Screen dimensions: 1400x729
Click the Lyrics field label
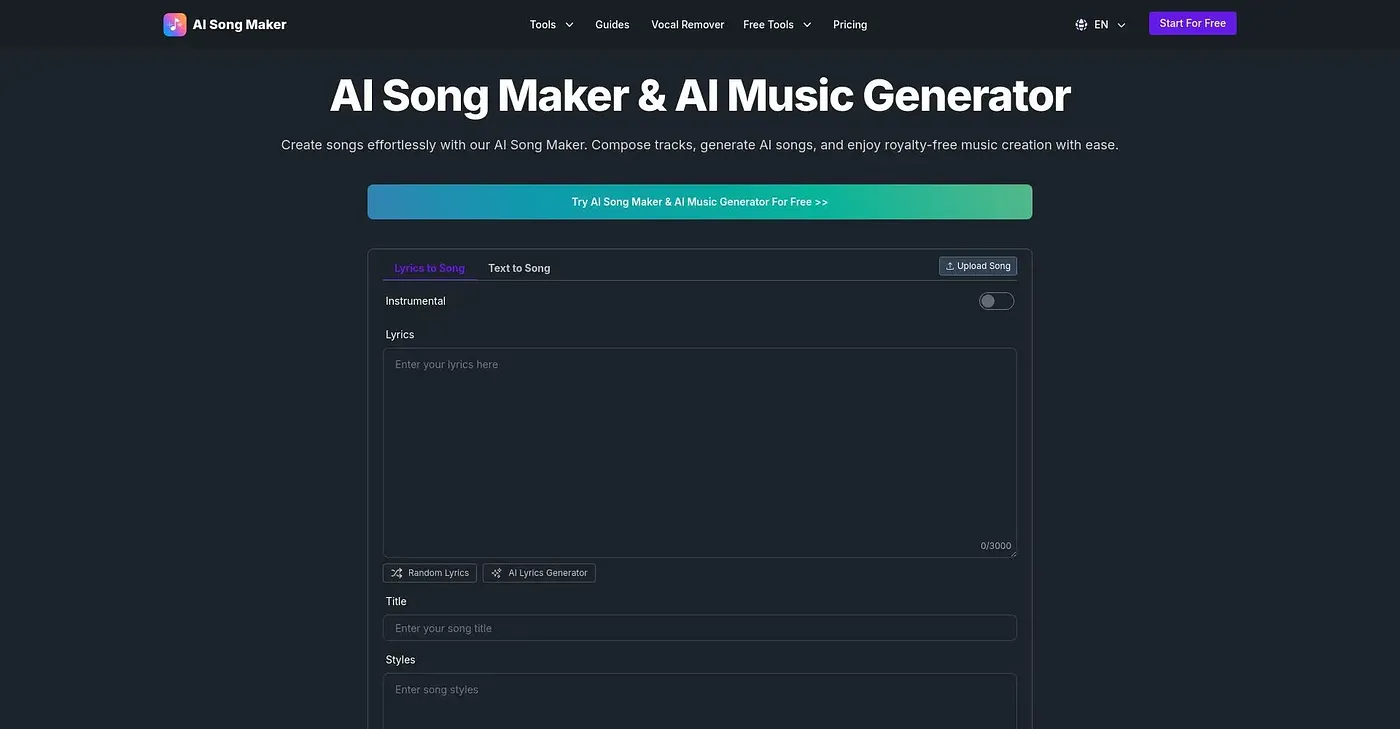[x=400, y=335]
